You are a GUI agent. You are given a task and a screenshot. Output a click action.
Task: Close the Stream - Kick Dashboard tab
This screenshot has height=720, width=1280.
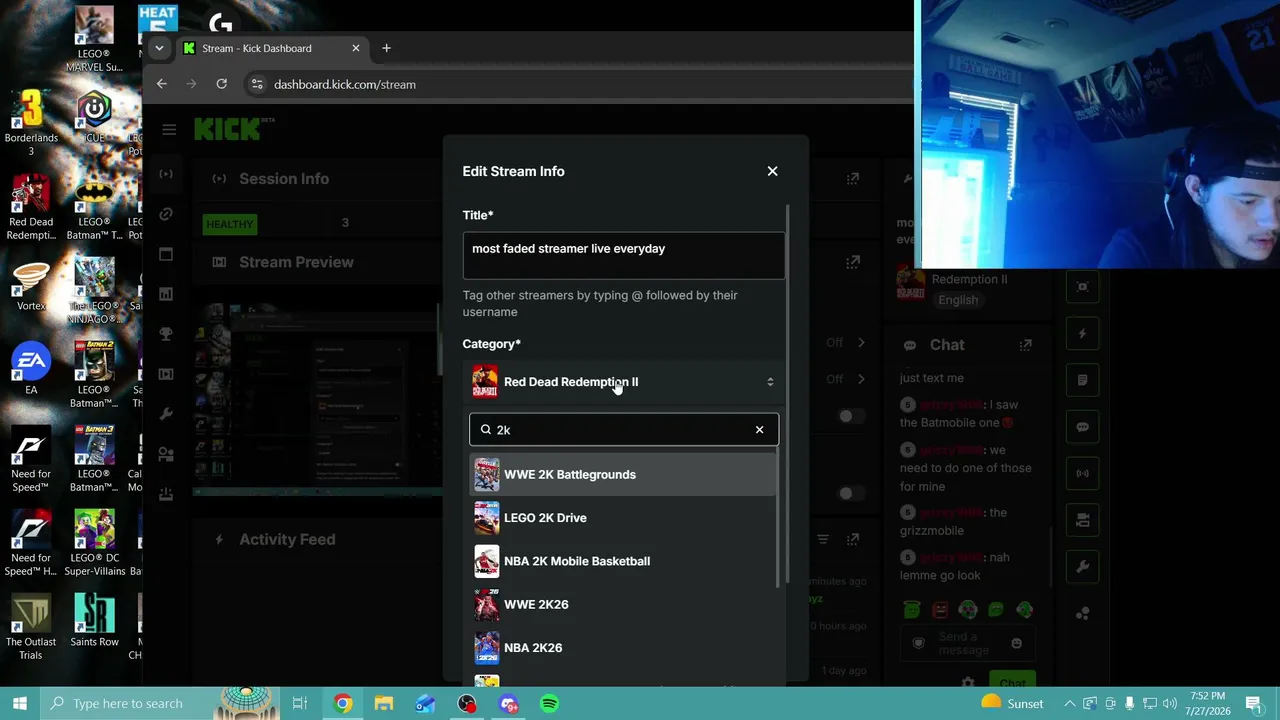355,48
